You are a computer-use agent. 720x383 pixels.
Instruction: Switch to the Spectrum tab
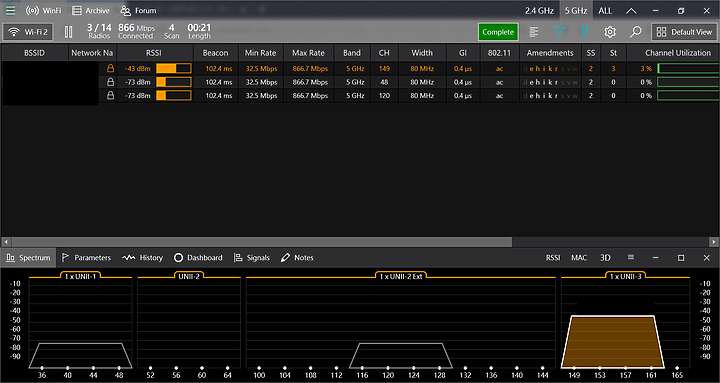(x=28, y=258)
